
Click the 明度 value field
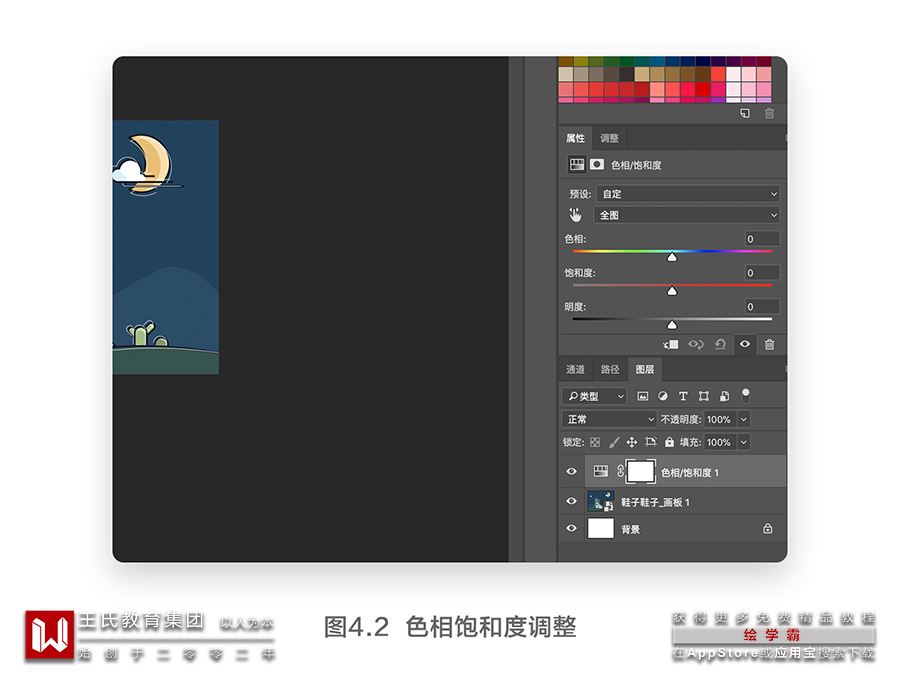point(762,307)
